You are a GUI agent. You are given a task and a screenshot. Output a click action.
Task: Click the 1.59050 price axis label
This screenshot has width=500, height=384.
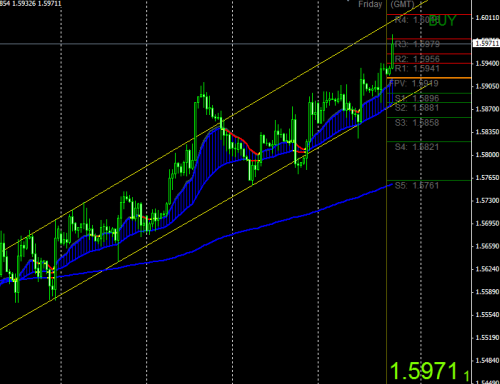487,86
